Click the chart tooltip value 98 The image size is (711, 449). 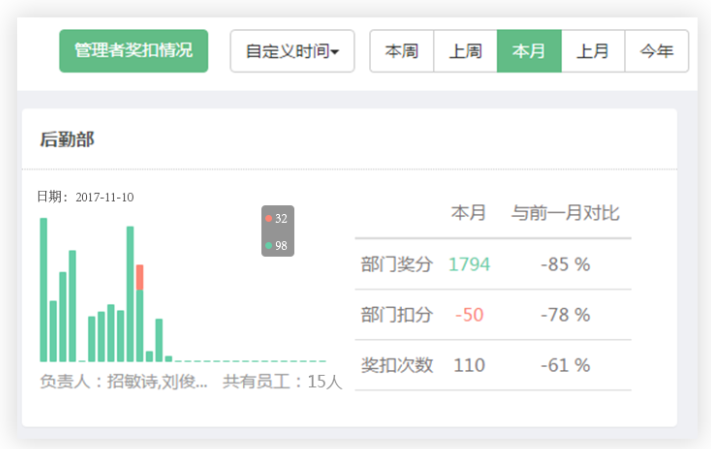281,246
